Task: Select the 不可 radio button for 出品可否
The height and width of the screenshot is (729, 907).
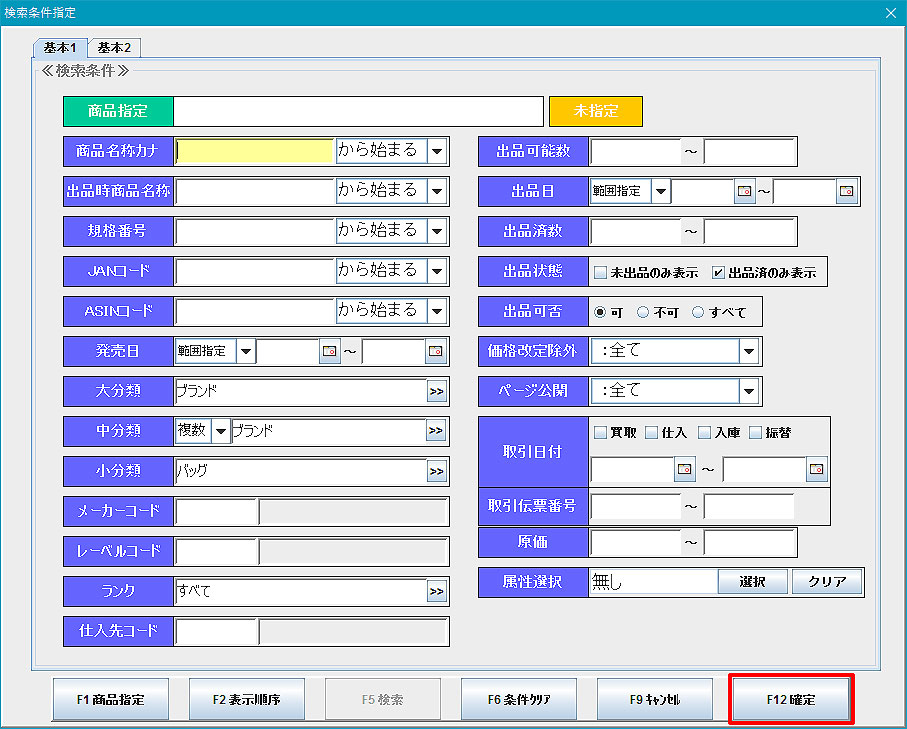Action: coord(643,312)
